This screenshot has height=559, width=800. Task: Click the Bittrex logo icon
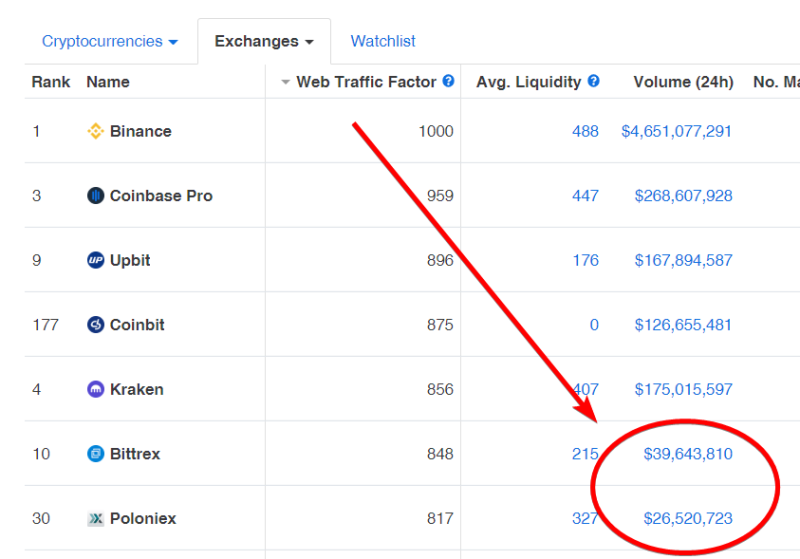pyautogui.click(x=95, y=453)
